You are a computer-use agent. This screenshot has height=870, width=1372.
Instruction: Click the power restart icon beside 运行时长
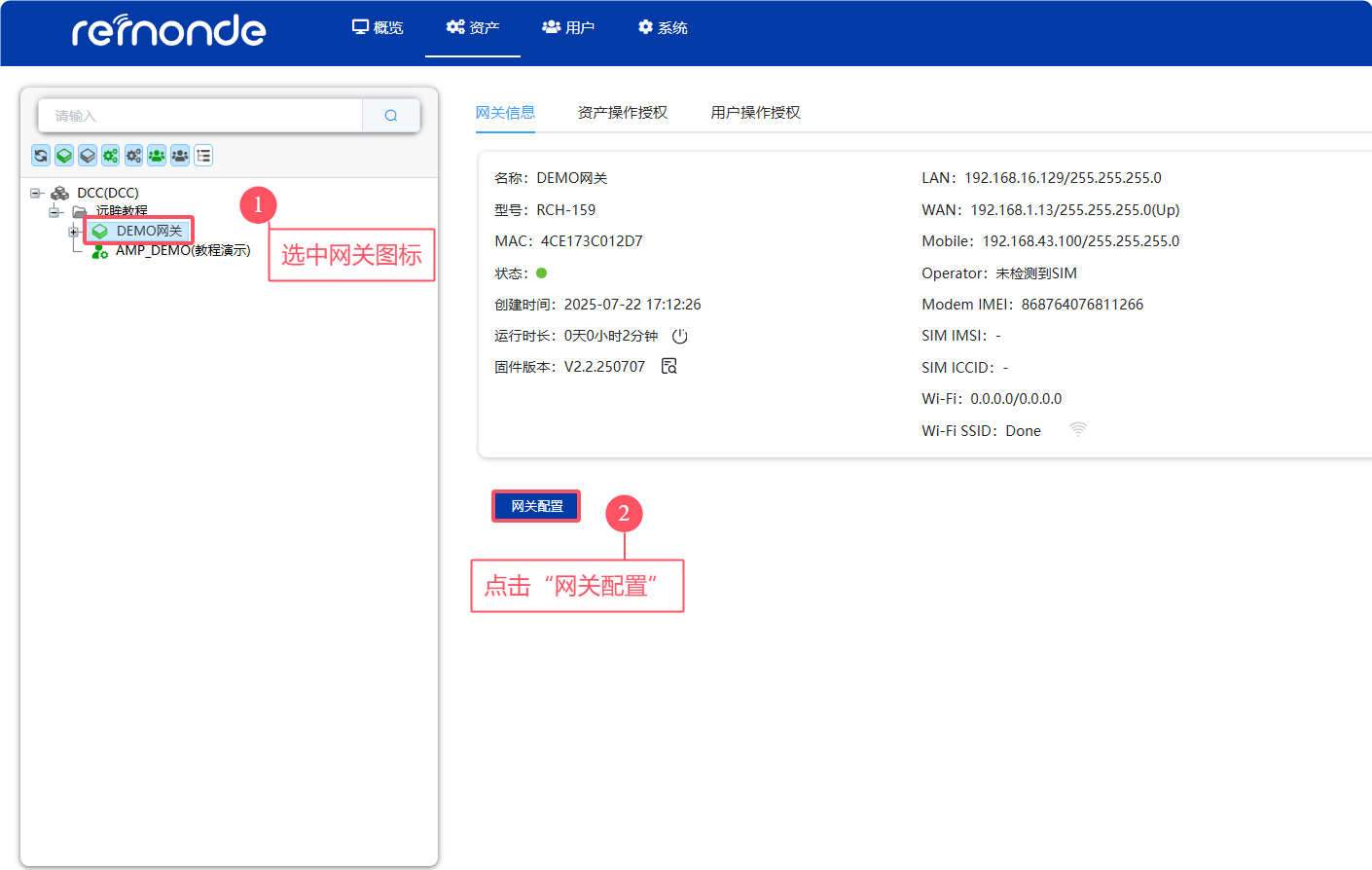(680, 337)
